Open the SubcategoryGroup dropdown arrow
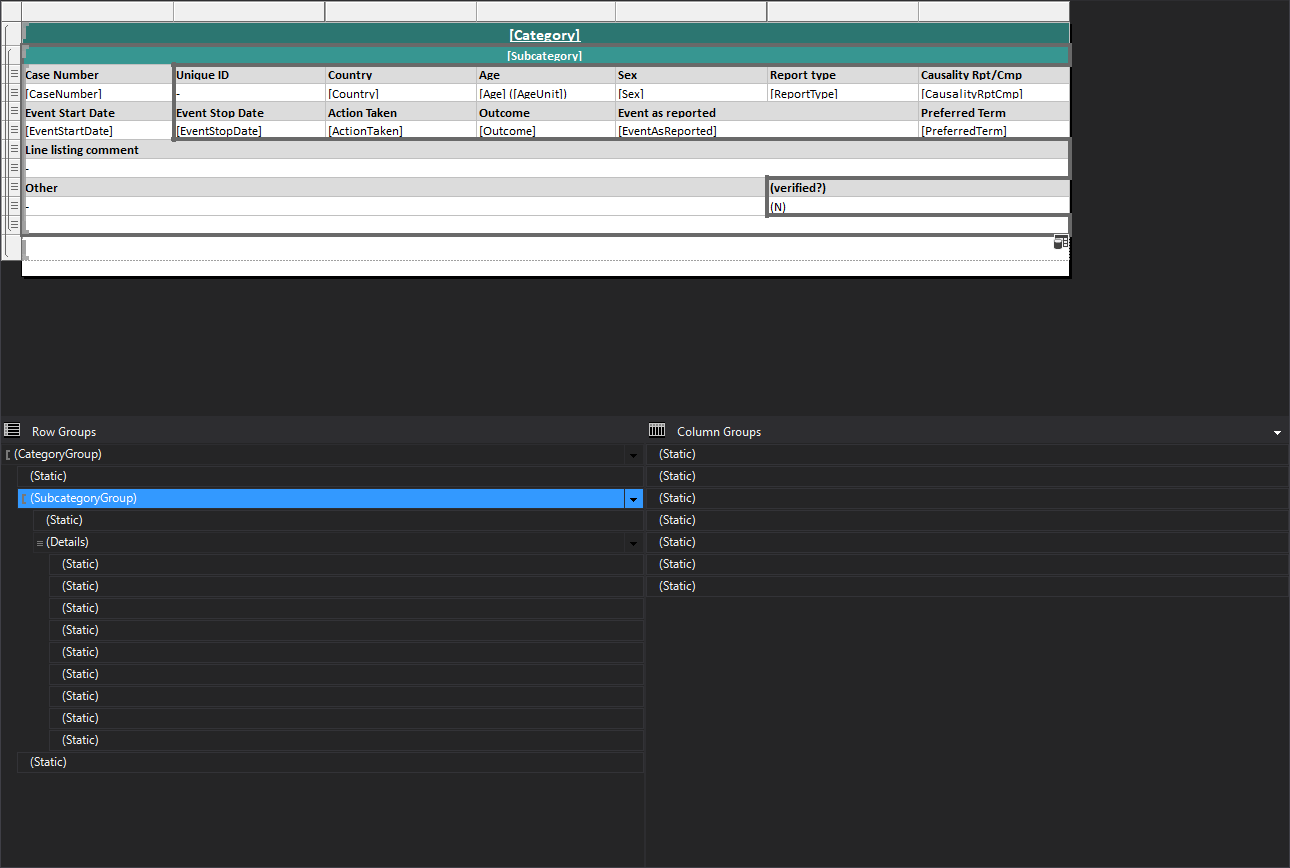 632,499
